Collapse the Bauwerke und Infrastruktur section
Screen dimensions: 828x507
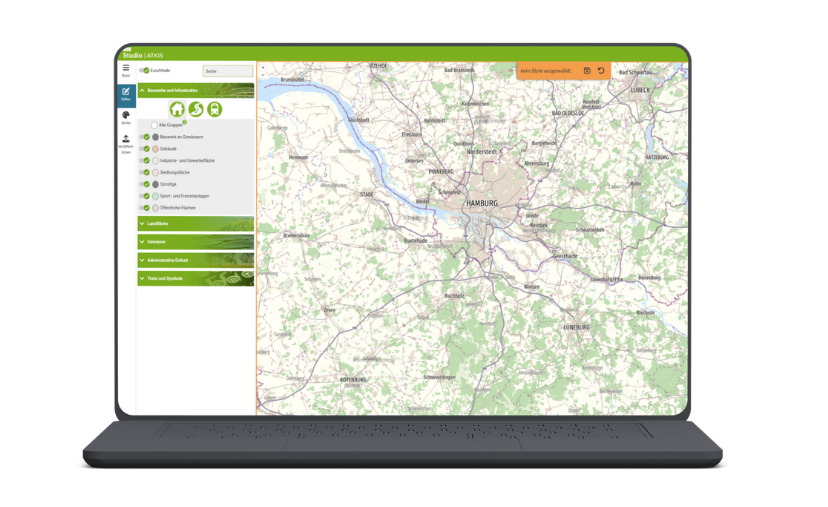pyautogui.click(x=196, y=90)
